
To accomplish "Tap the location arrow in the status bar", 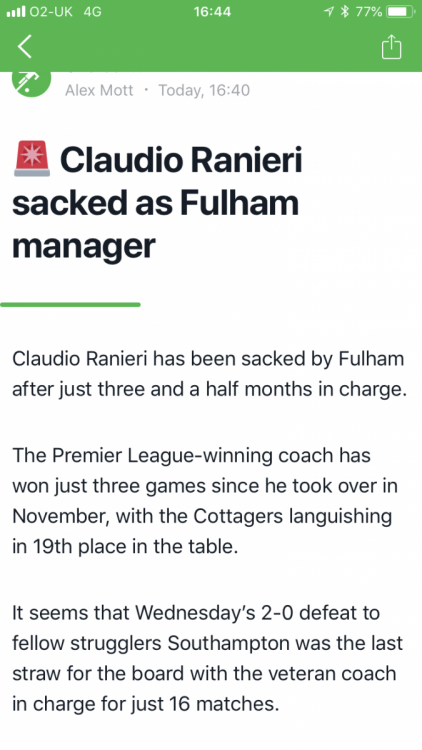I will (x=329, y=12).
